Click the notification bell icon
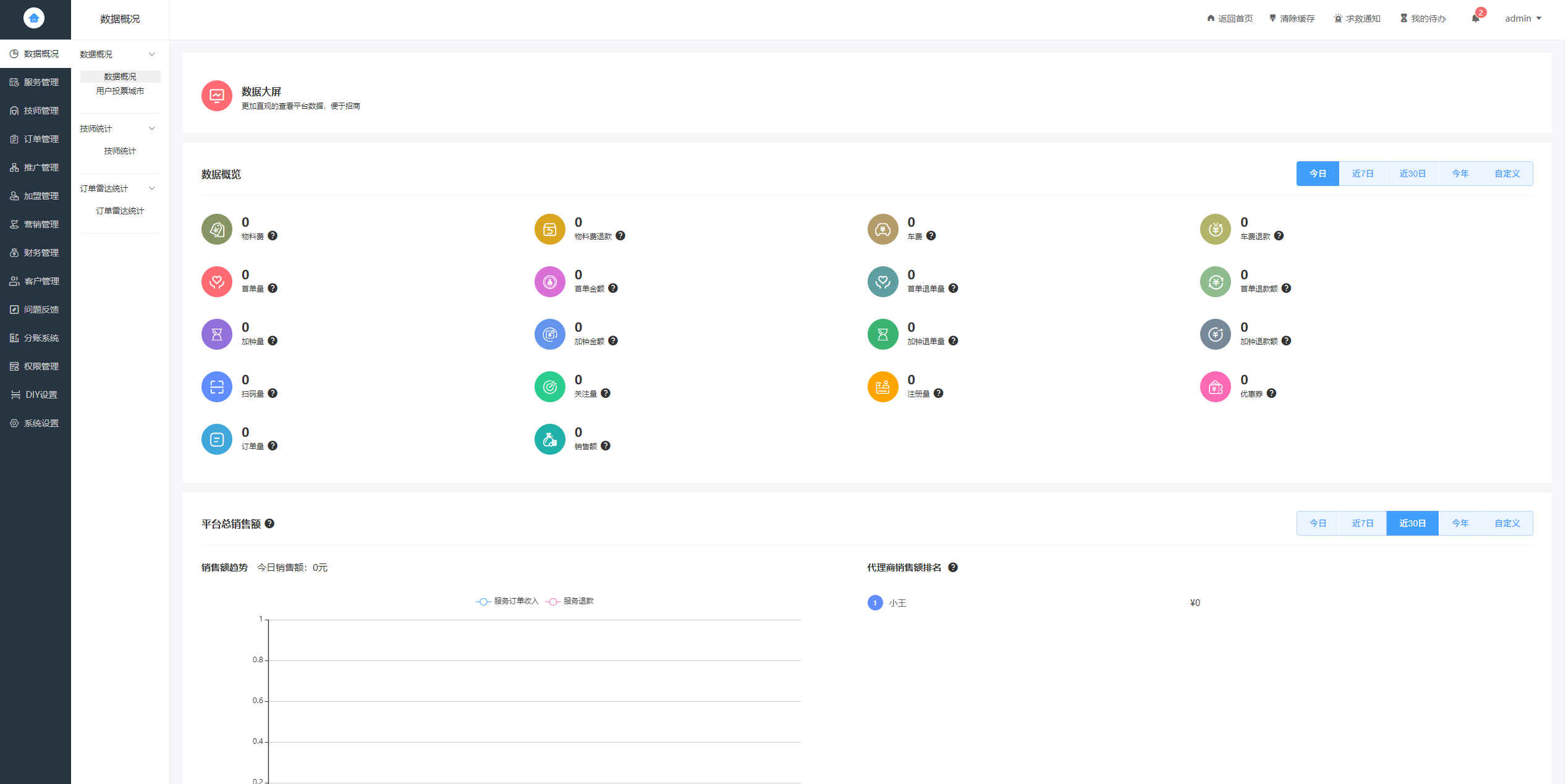 (x=1475, y=19)
